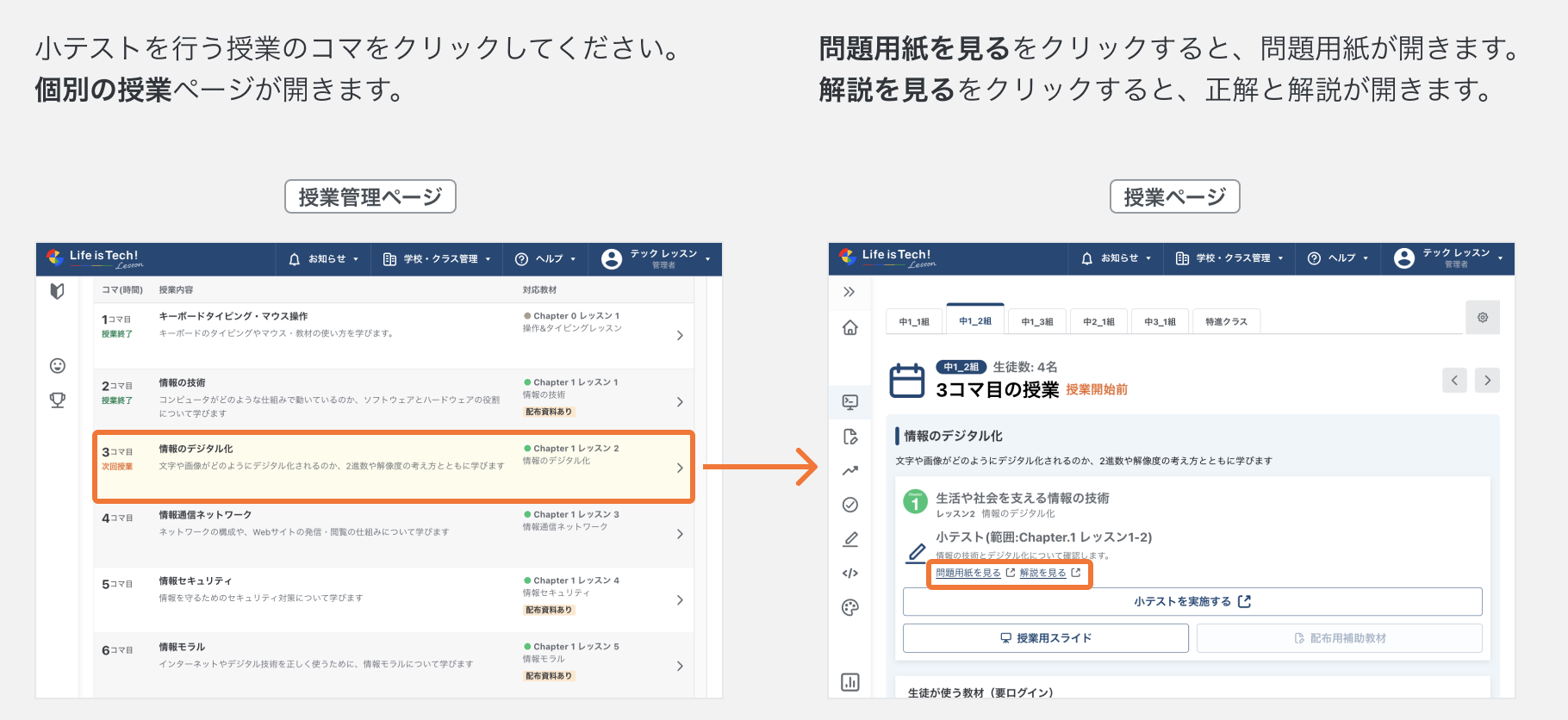Open テック レッスン account menu in the lesson page
Image resolution: width=1568 pixels, height=720 pixels.
[1449, 258]
